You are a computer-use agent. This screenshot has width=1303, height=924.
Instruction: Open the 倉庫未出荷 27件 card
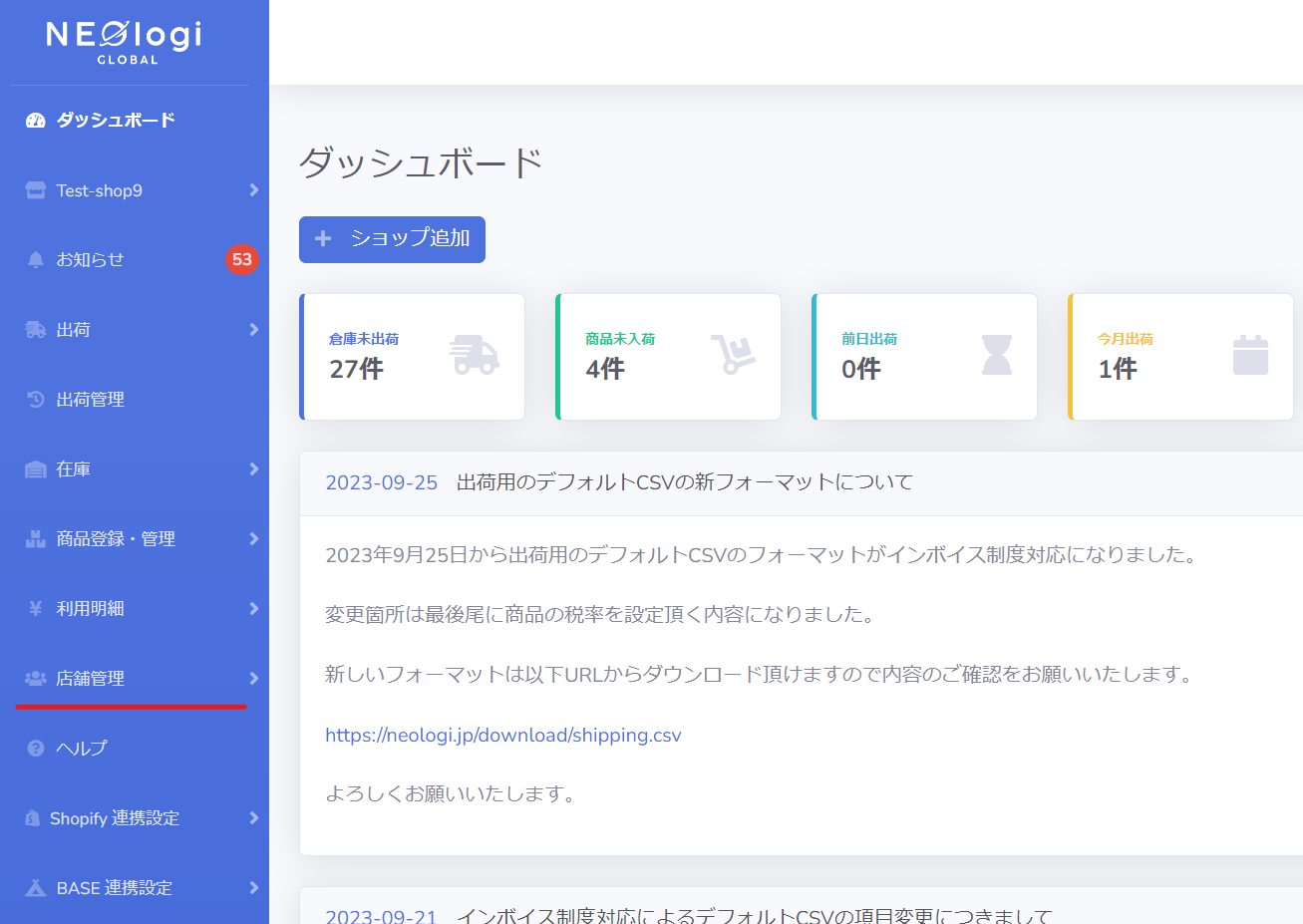tap(412, 356)
